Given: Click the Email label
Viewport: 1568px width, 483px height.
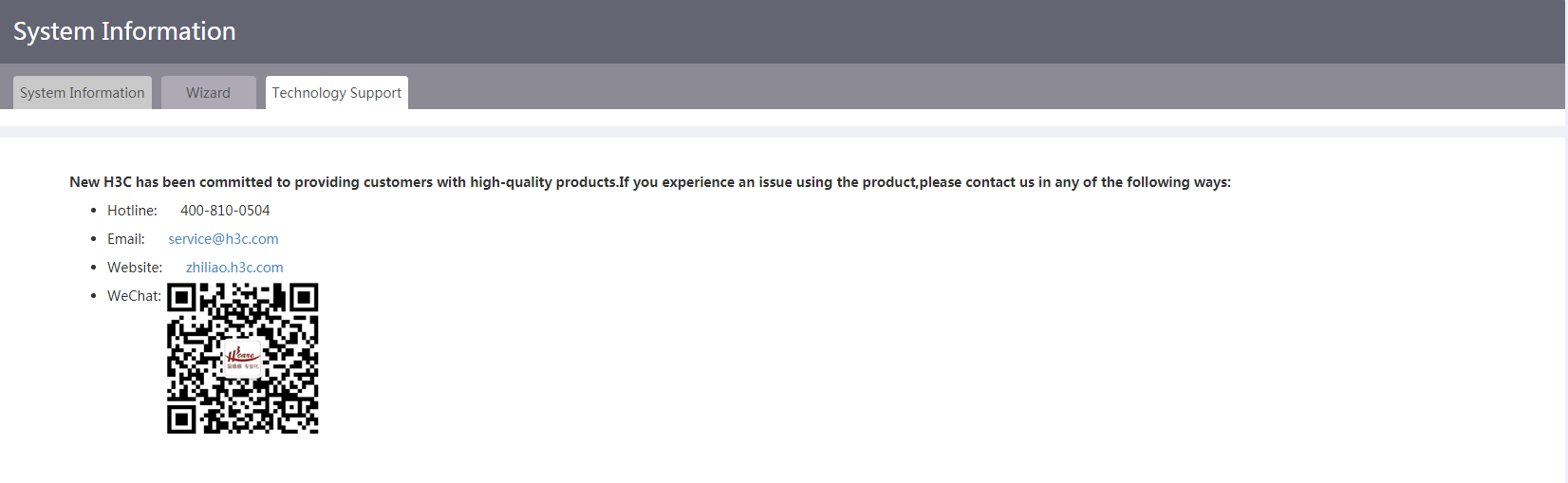Looking at the screenshot, I should pos(126,239).
